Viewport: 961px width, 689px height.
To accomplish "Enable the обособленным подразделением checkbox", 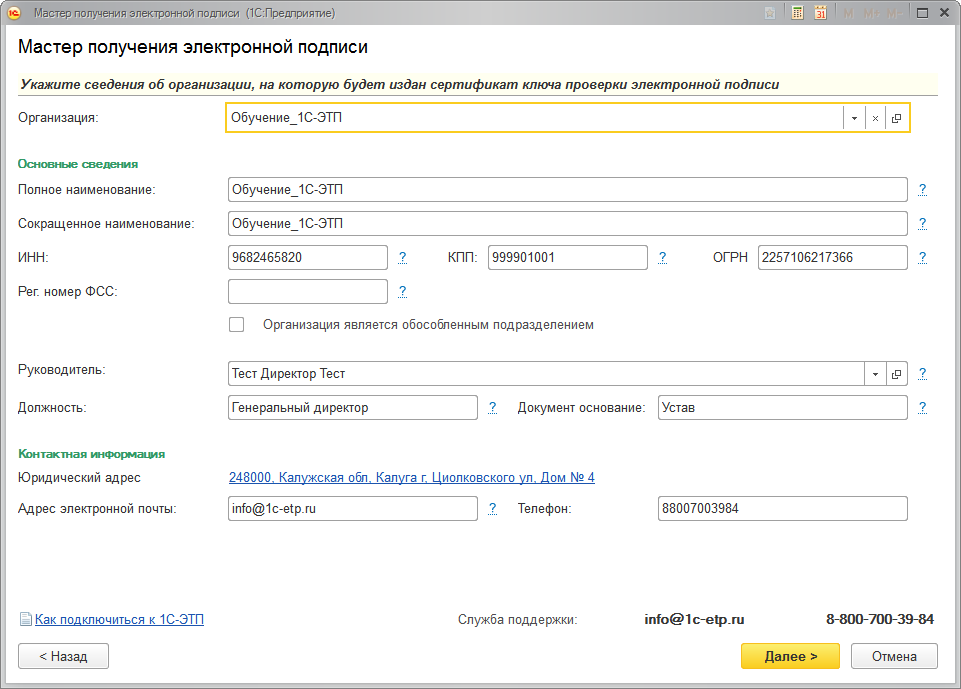I will [x=237, y=324].
